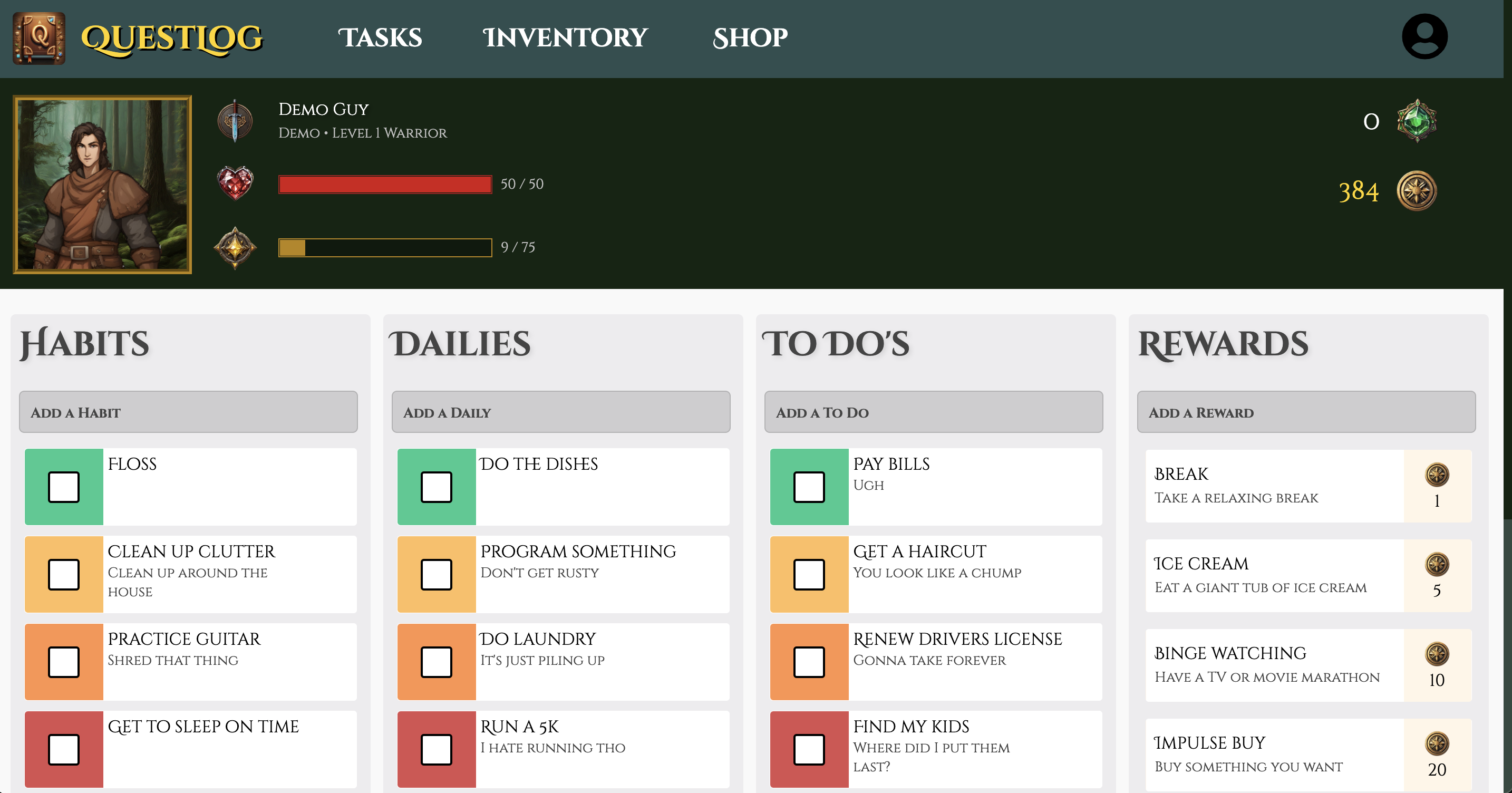Check the Get To Sleep On Time checkbox
This screenshot has width=1512, height=793.
coord(63,749)
